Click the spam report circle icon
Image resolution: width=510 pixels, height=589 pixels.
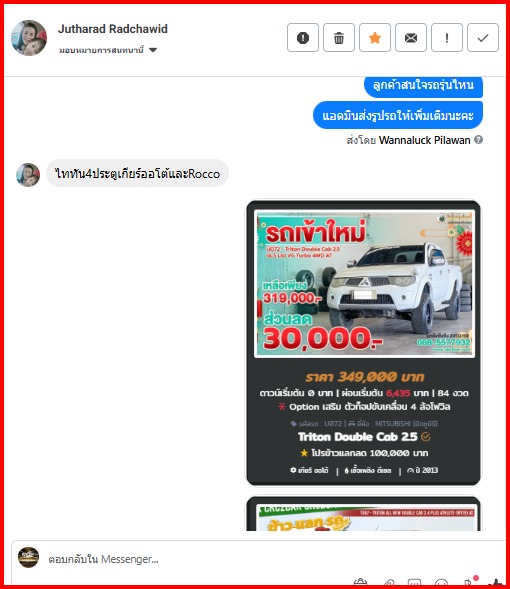coord(303,38)
